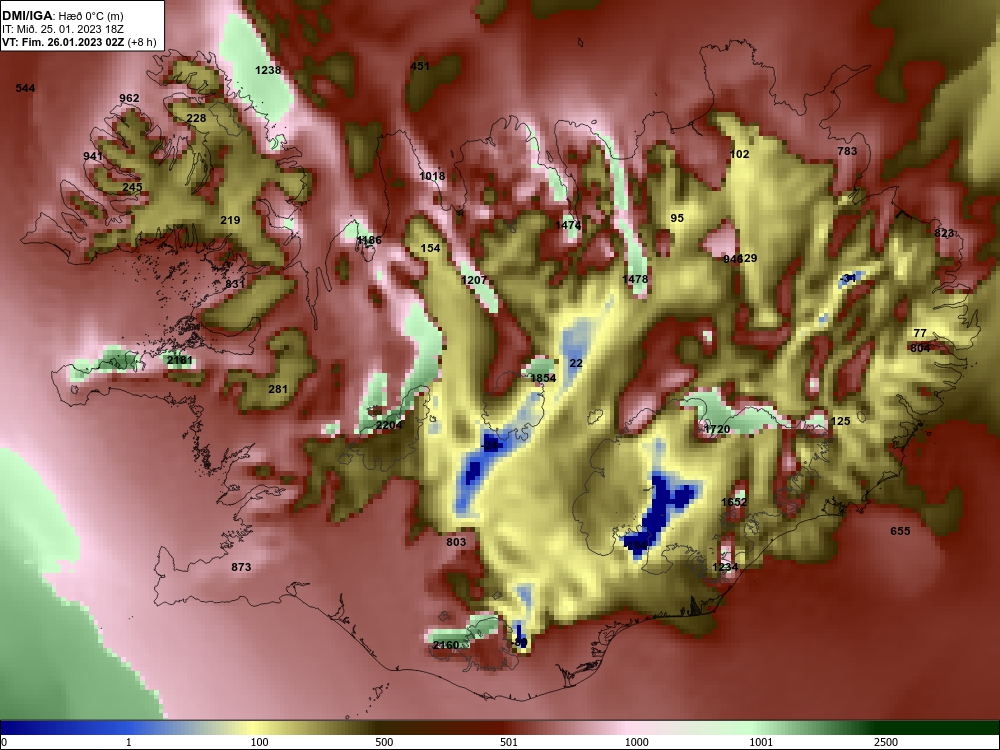The width and height of the screenshot is (1000, 750).
Task: Select the map value 1652
Action: (734, 502)
